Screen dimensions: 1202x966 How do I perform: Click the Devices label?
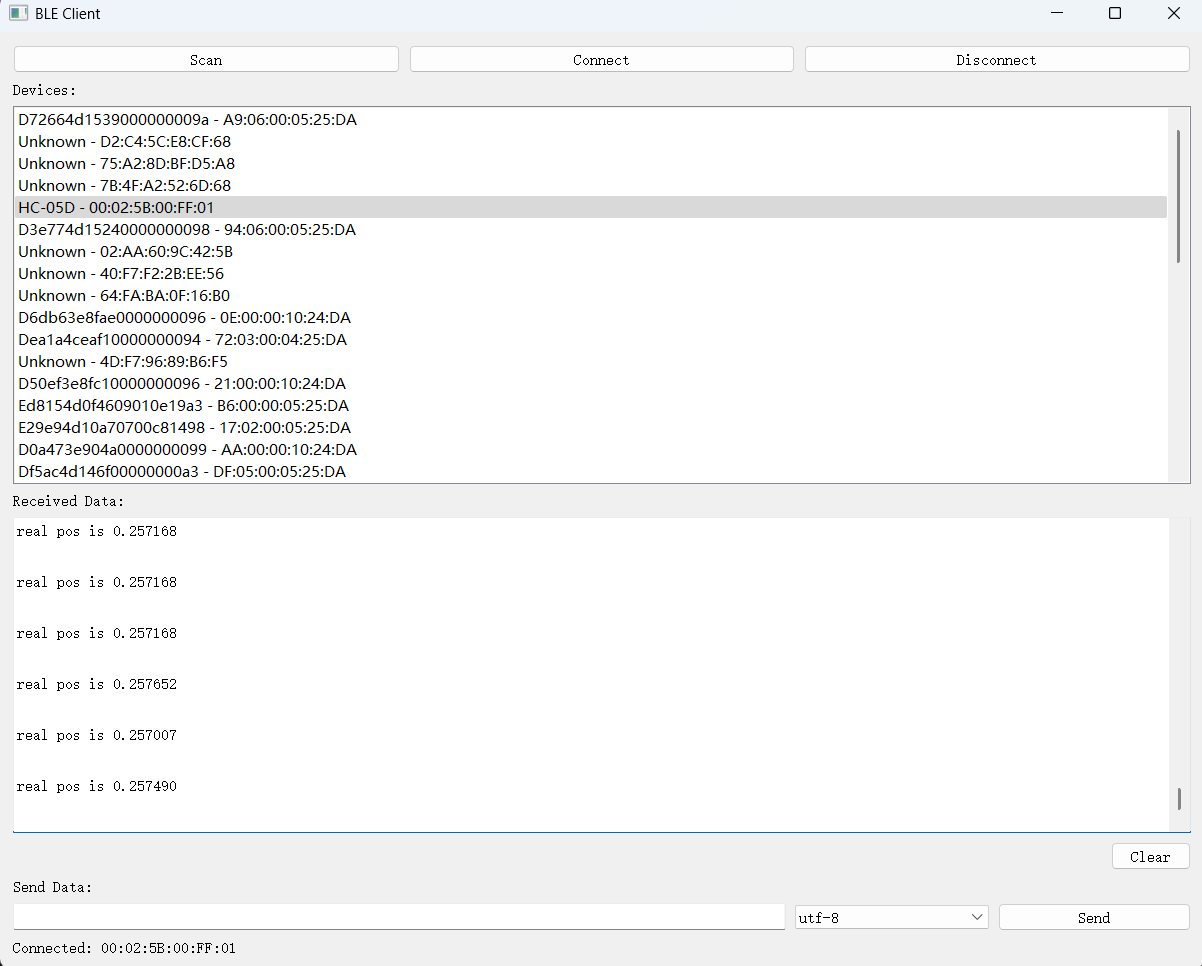click(x=44, y=90)
